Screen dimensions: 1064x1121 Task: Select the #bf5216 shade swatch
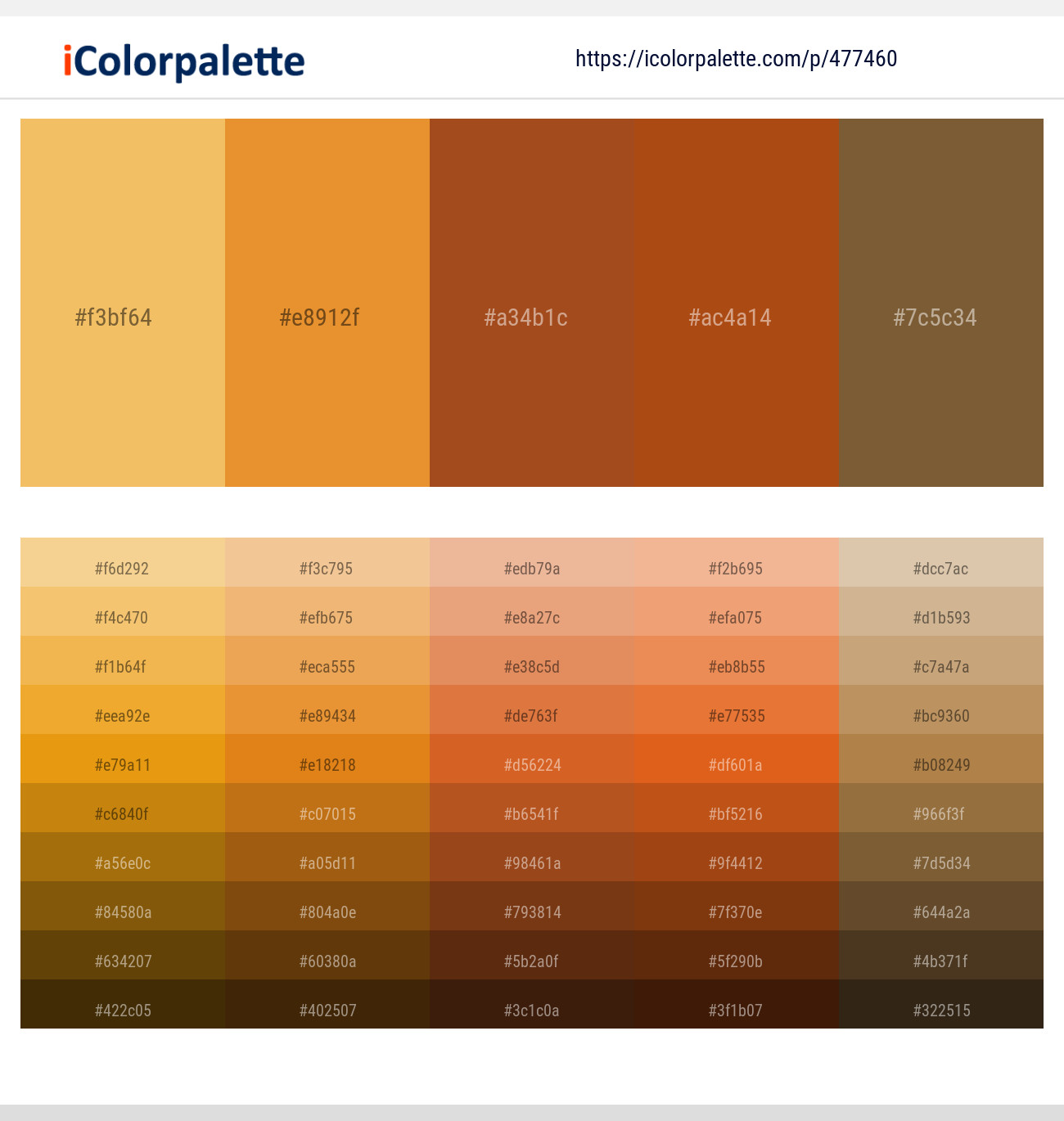(737, 813)
